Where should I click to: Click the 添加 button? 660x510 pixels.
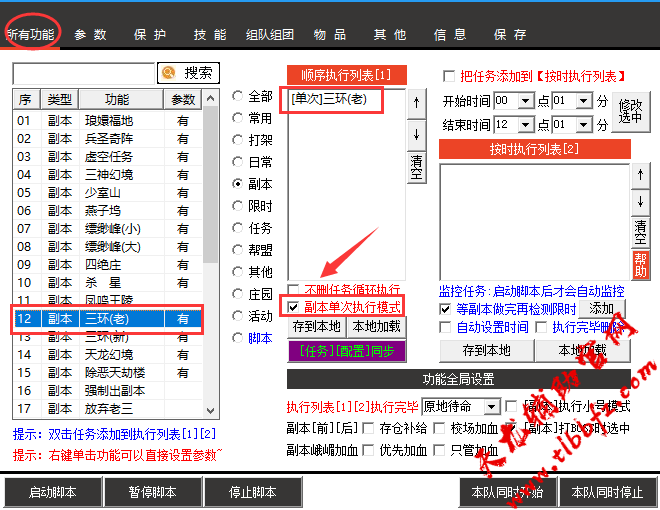pyautogui.click(x=602, y=309)
